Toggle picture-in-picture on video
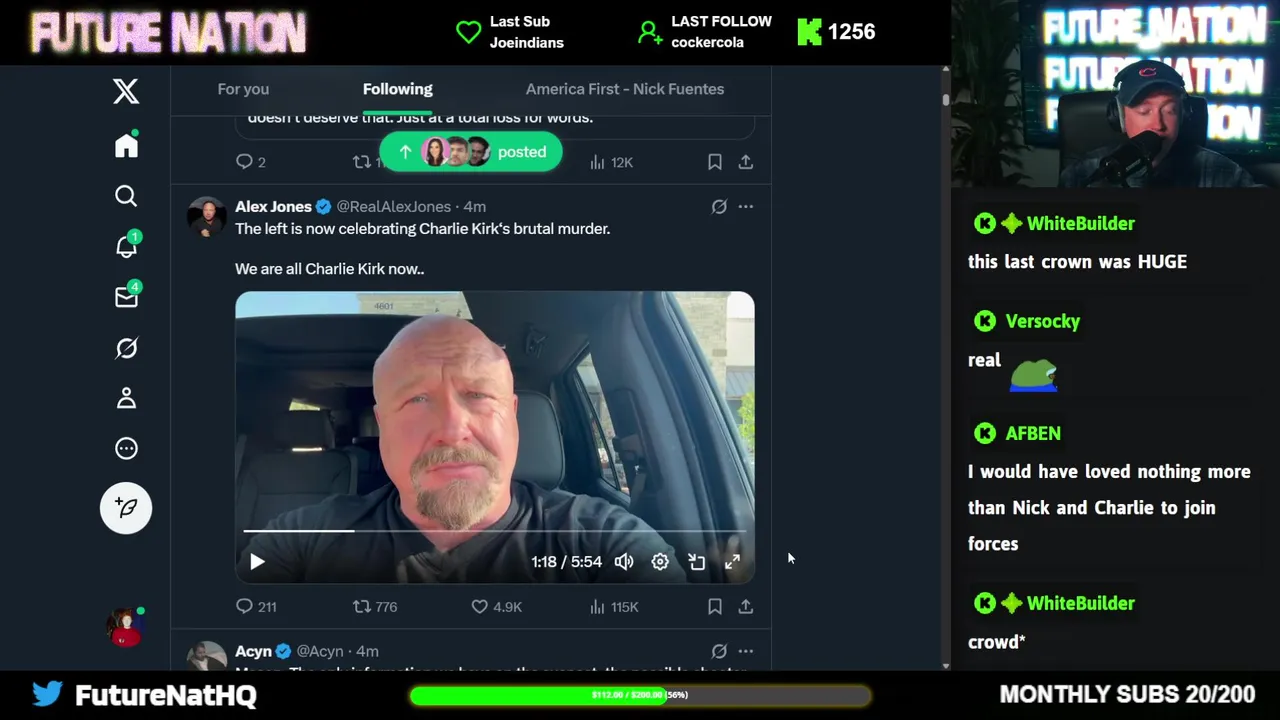Viewport: 1280px width, 720px height. (697, 562)
